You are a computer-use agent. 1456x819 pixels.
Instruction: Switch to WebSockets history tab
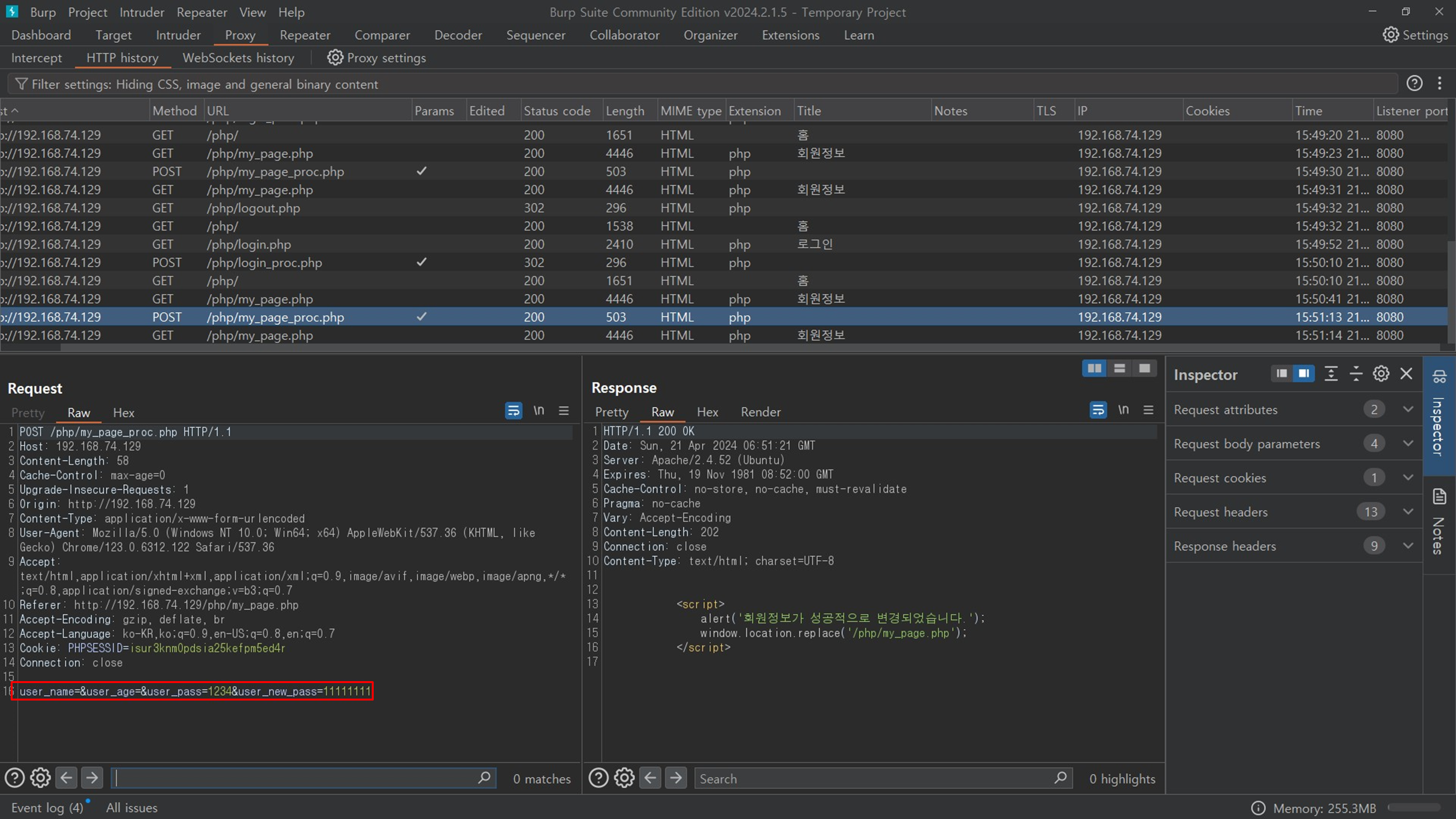coord(238,58)
